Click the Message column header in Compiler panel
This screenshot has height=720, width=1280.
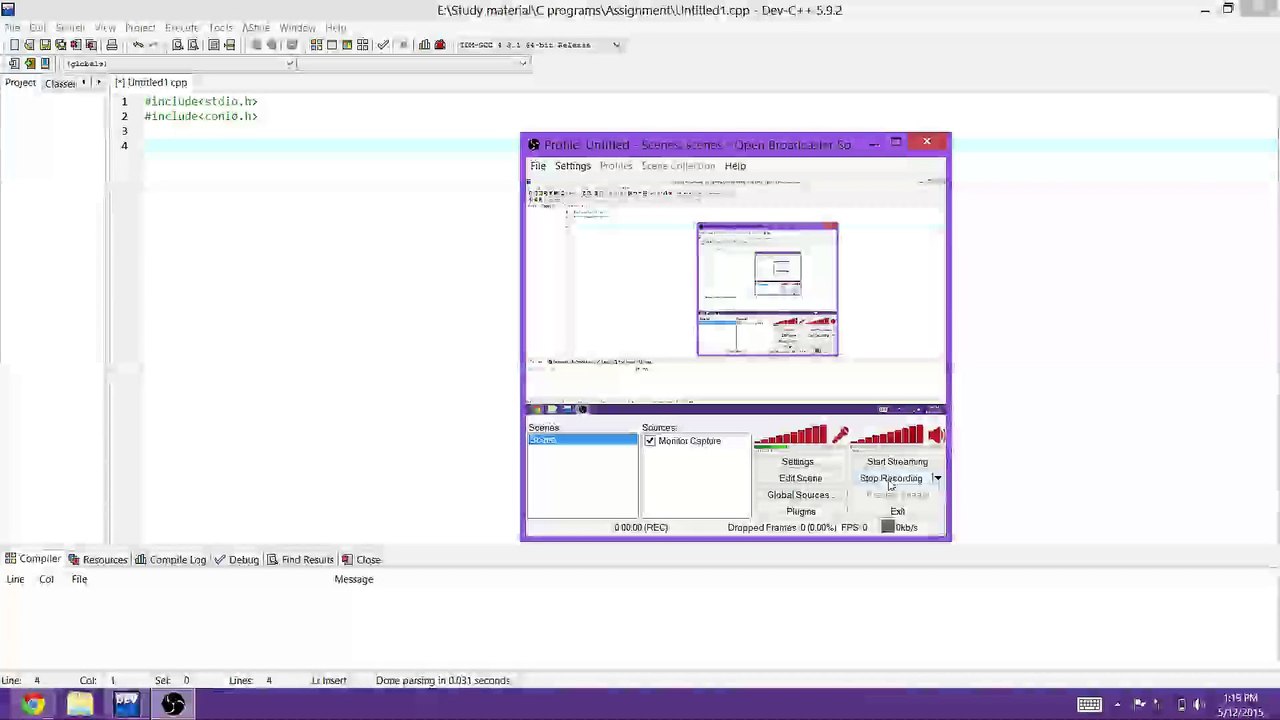click(354, 580)
